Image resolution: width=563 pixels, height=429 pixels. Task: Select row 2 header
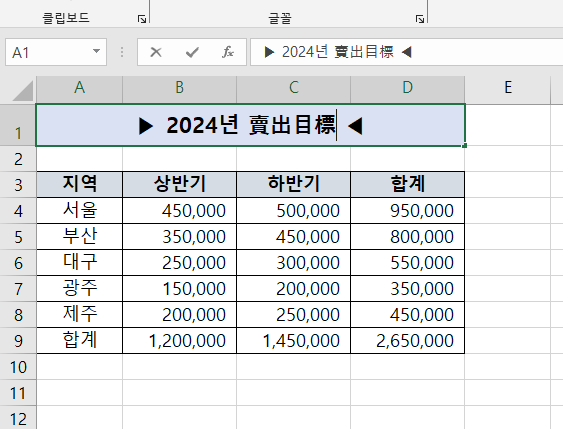[x=18, y=159]
